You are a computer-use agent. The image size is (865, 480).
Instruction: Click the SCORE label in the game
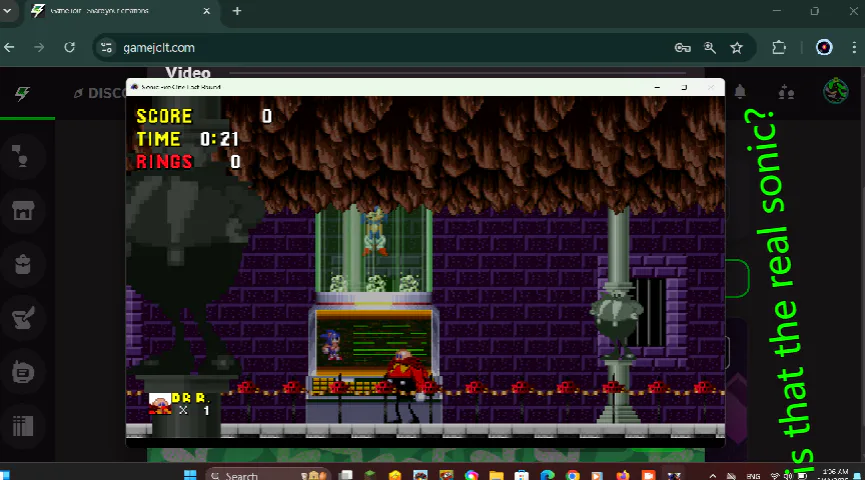point(164,116)
